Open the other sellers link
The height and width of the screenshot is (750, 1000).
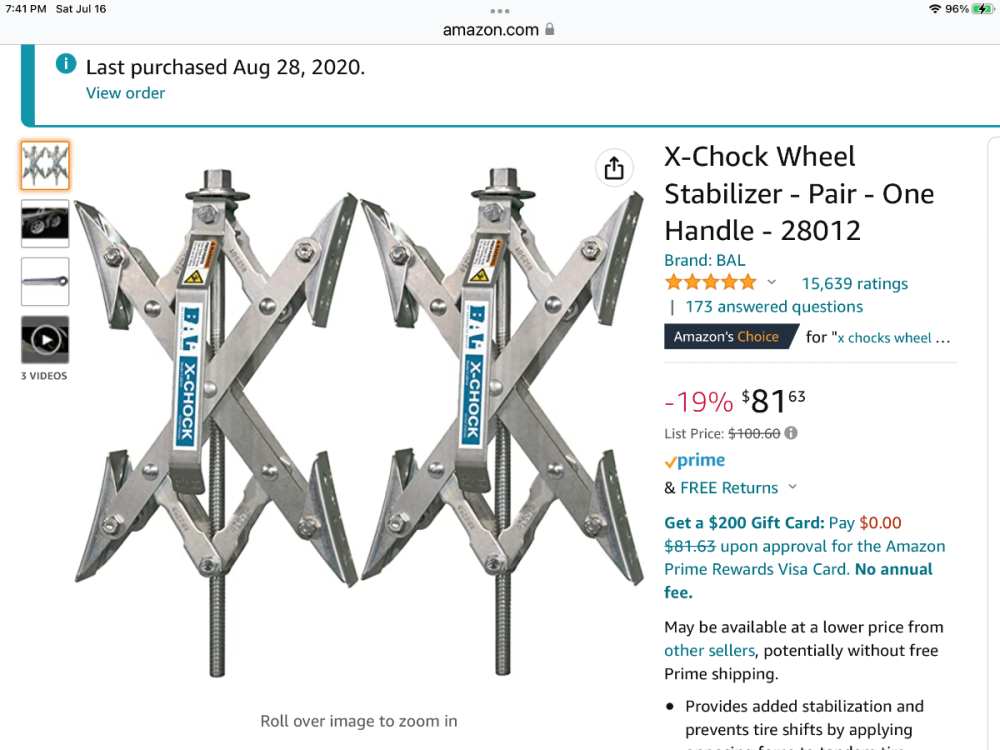(710, 650)
